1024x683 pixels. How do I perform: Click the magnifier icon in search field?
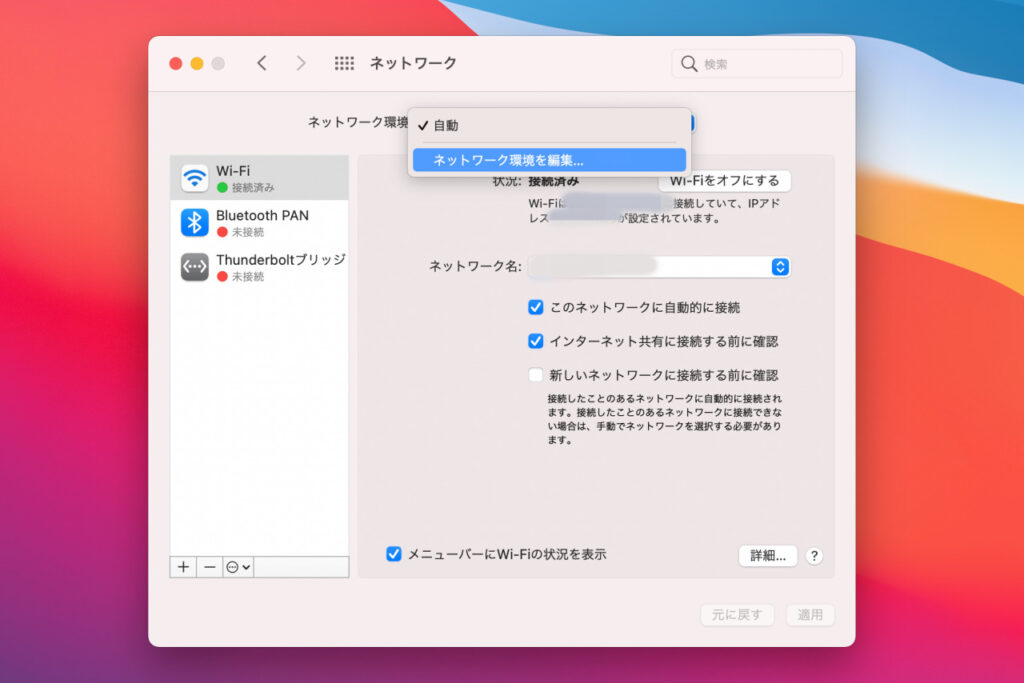[x=689, y=63]
